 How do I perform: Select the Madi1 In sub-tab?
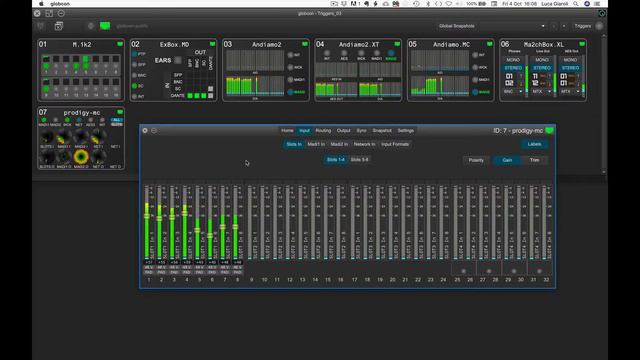click(x=316, y=144)
